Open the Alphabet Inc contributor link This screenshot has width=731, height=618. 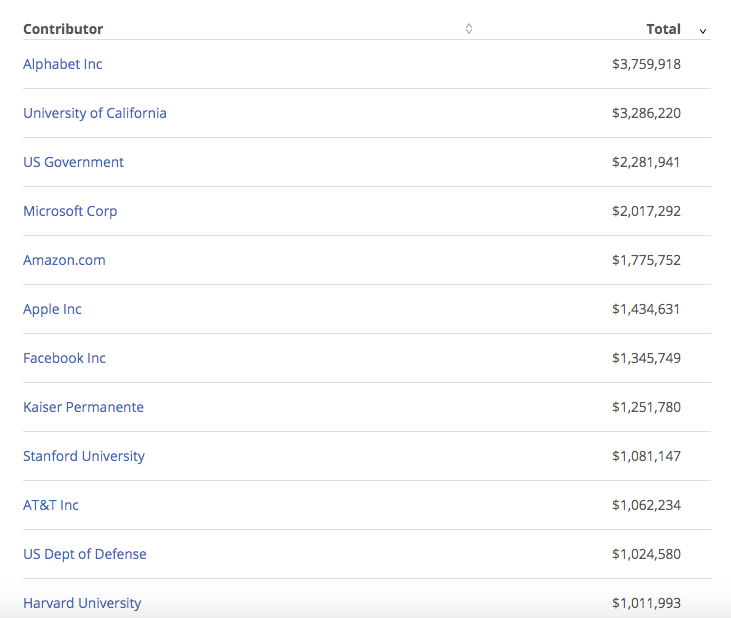62,64
